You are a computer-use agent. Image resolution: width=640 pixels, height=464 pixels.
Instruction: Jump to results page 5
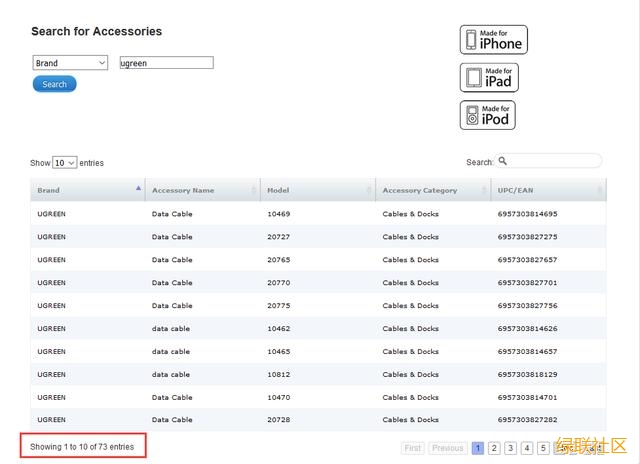542,448
